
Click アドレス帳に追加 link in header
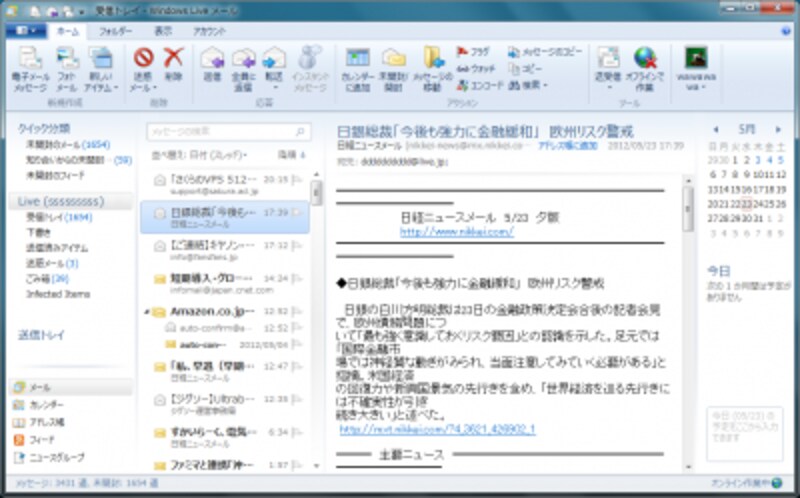[x=568, y=145]
